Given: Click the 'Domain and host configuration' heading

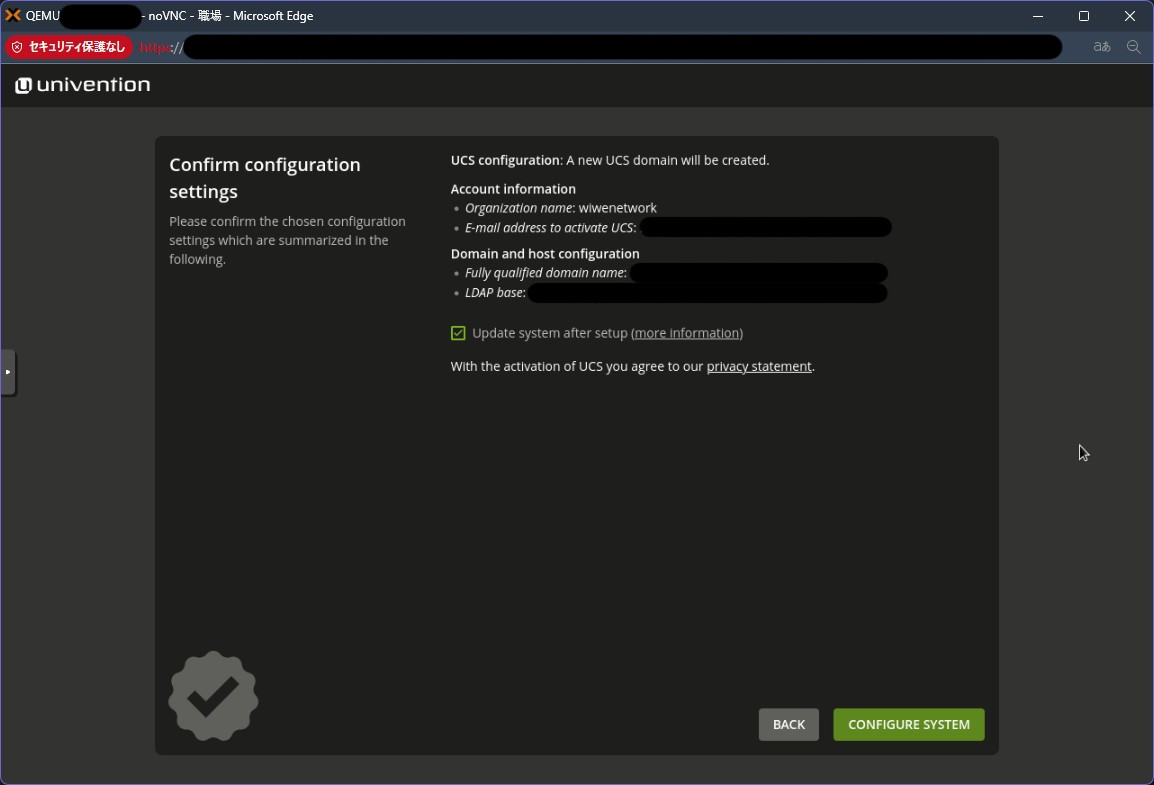Looking at the screenshot, I should click(x=545, y=254).
